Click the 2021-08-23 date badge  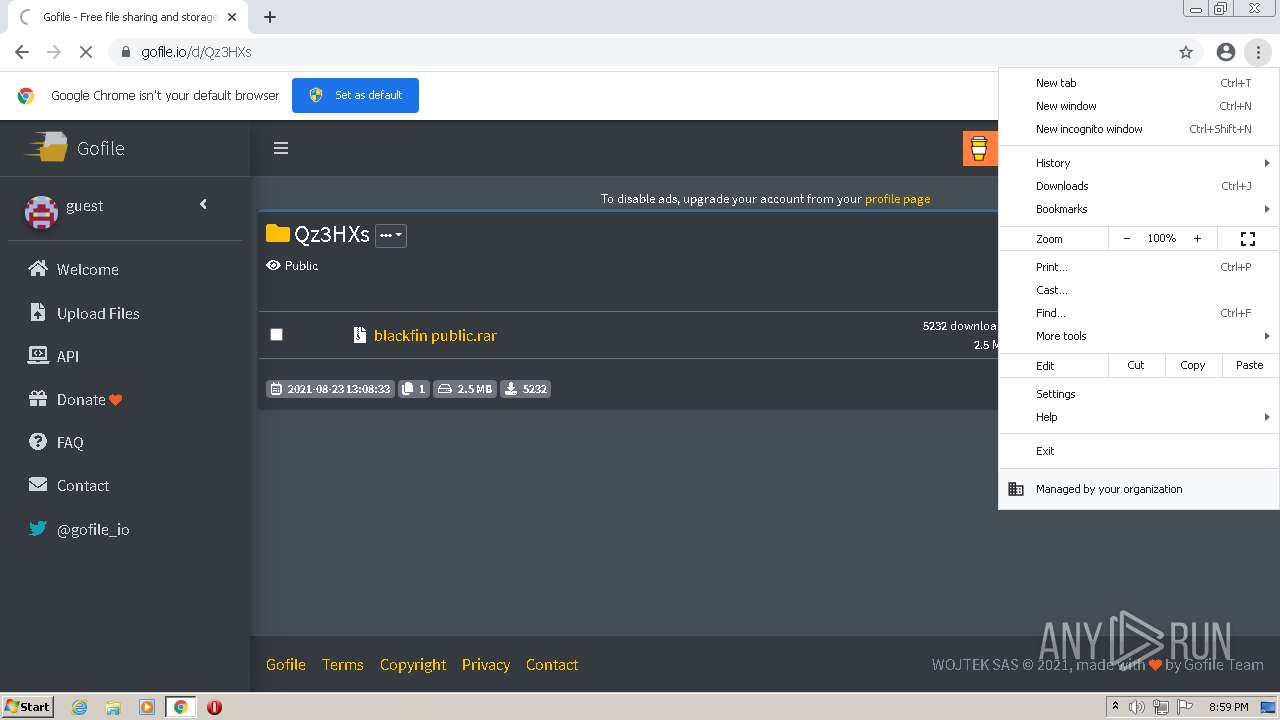click(x=330, y=389)
